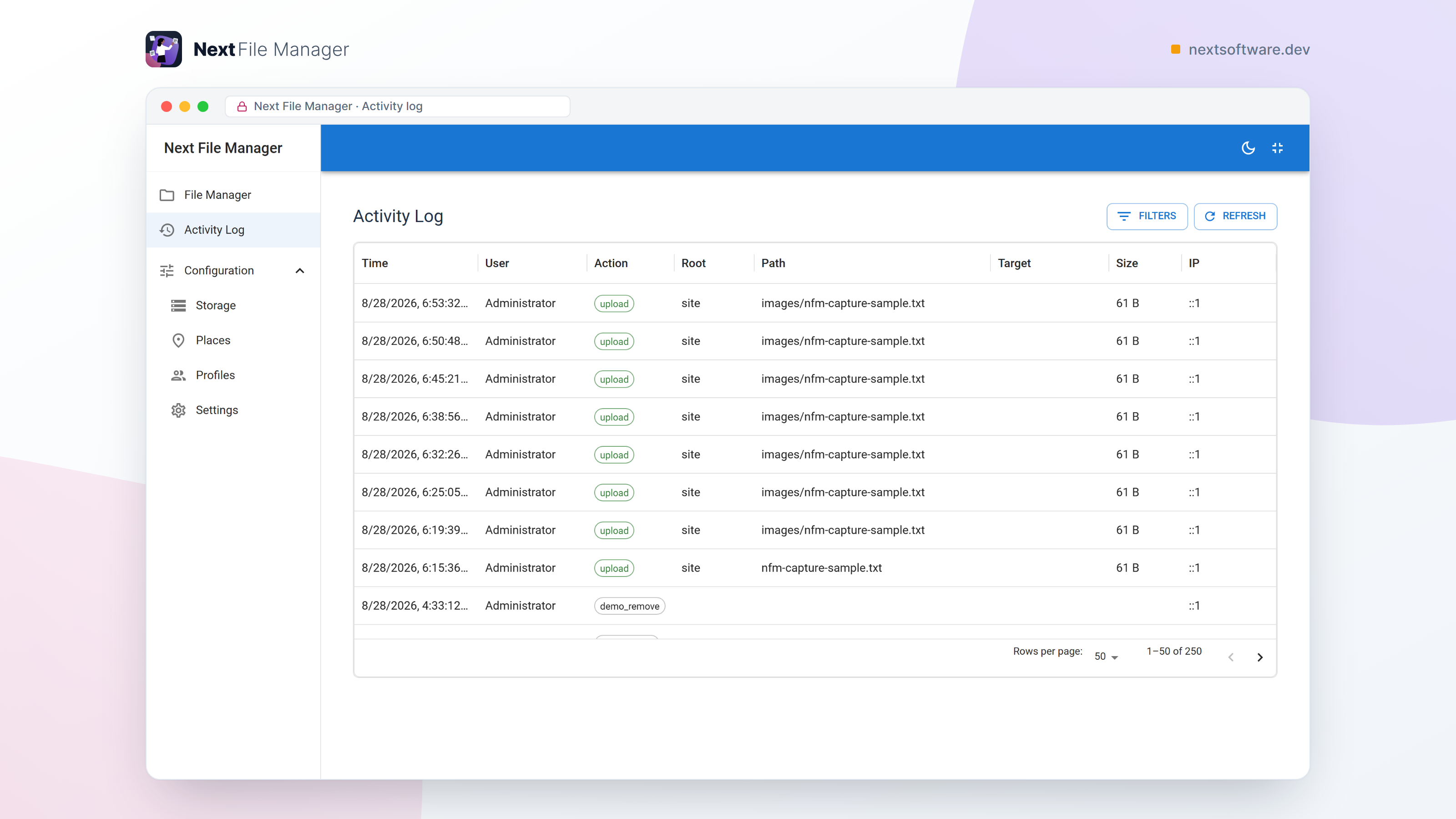Viewport: 1456px width, 819px height.
Task: Open the Settings gear icon
Action: [179, 410]
